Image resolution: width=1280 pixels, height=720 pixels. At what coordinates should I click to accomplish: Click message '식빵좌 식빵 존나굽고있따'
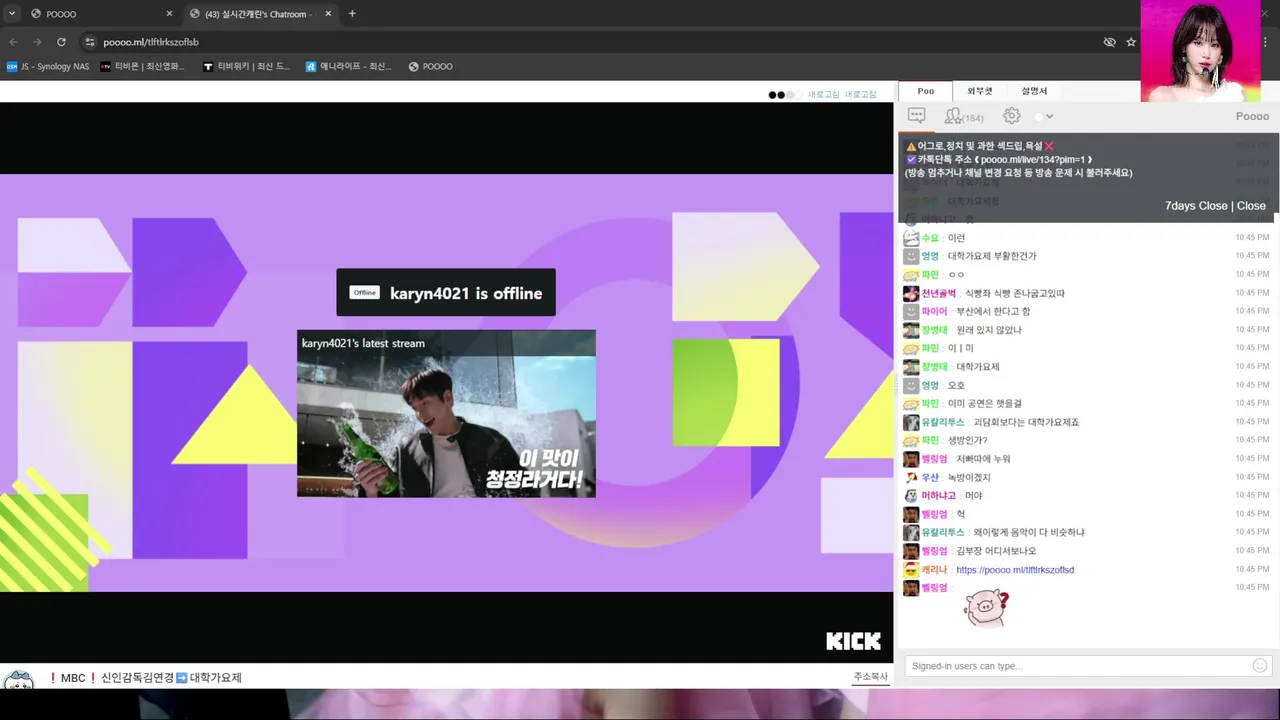pos(1015,293)
